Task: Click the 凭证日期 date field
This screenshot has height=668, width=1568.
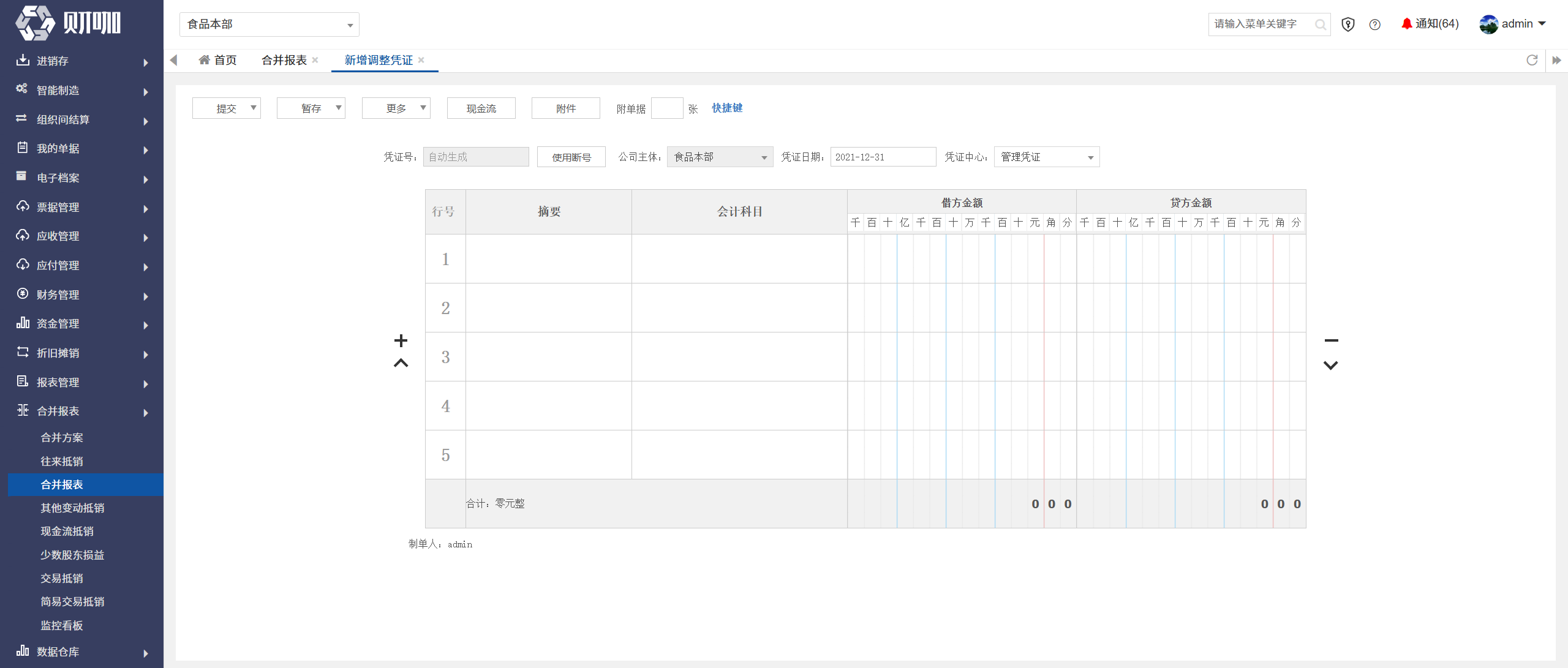Action: [883, 157]
